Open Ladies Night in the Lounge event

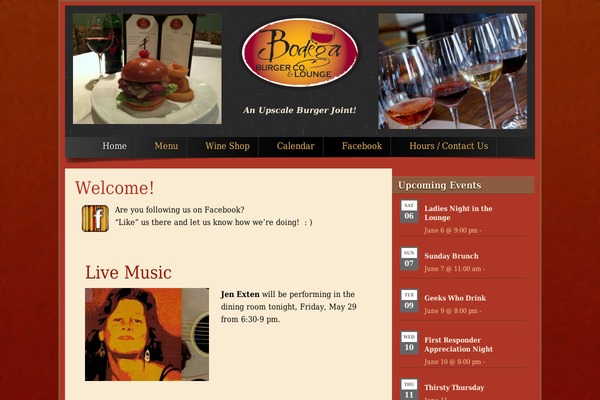click(x=458, y=213)
